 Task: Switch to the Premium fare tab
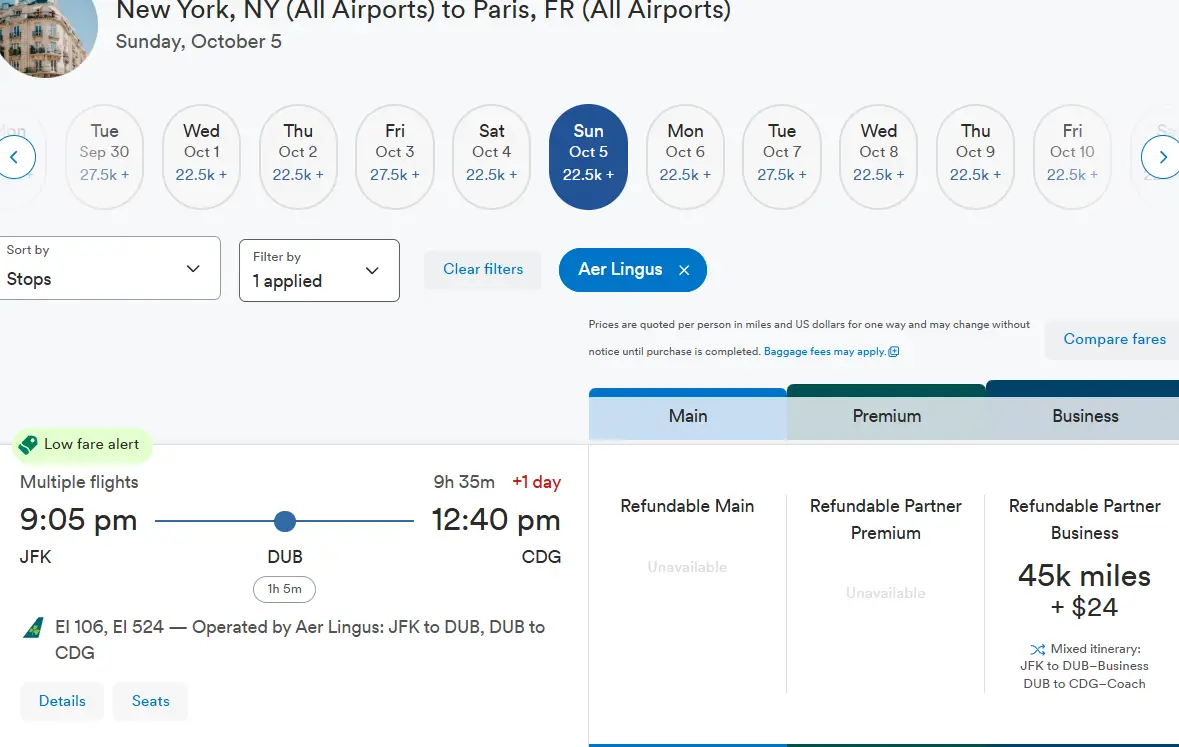coord(887,413)
